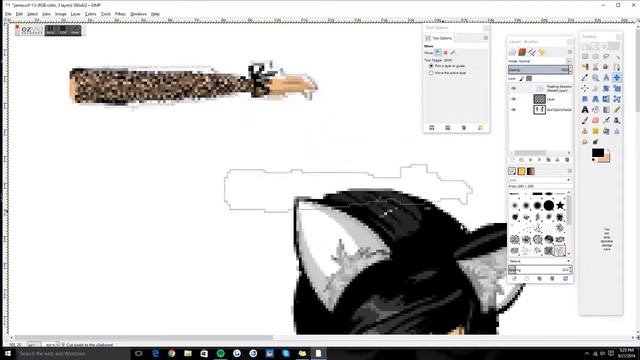Image resolution: width=640 pixels, height=360 pixels.
Task: Select the Rotate tool
Action: click(x=606, y=88)
